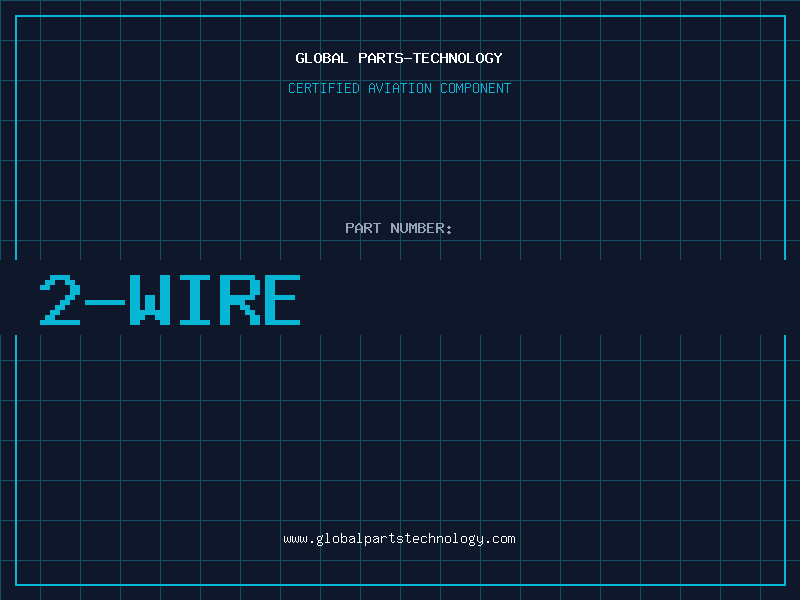Click the .com ending of the URL
This screenshot has width=800, height=600.
[x=500, y=539]
